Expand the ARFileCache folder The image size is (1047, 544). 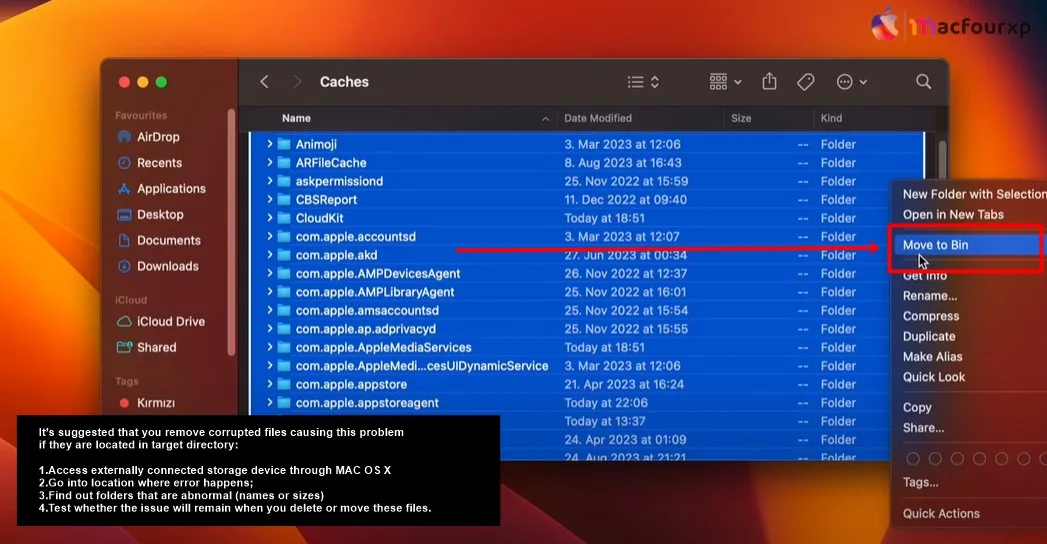(269, 163)
